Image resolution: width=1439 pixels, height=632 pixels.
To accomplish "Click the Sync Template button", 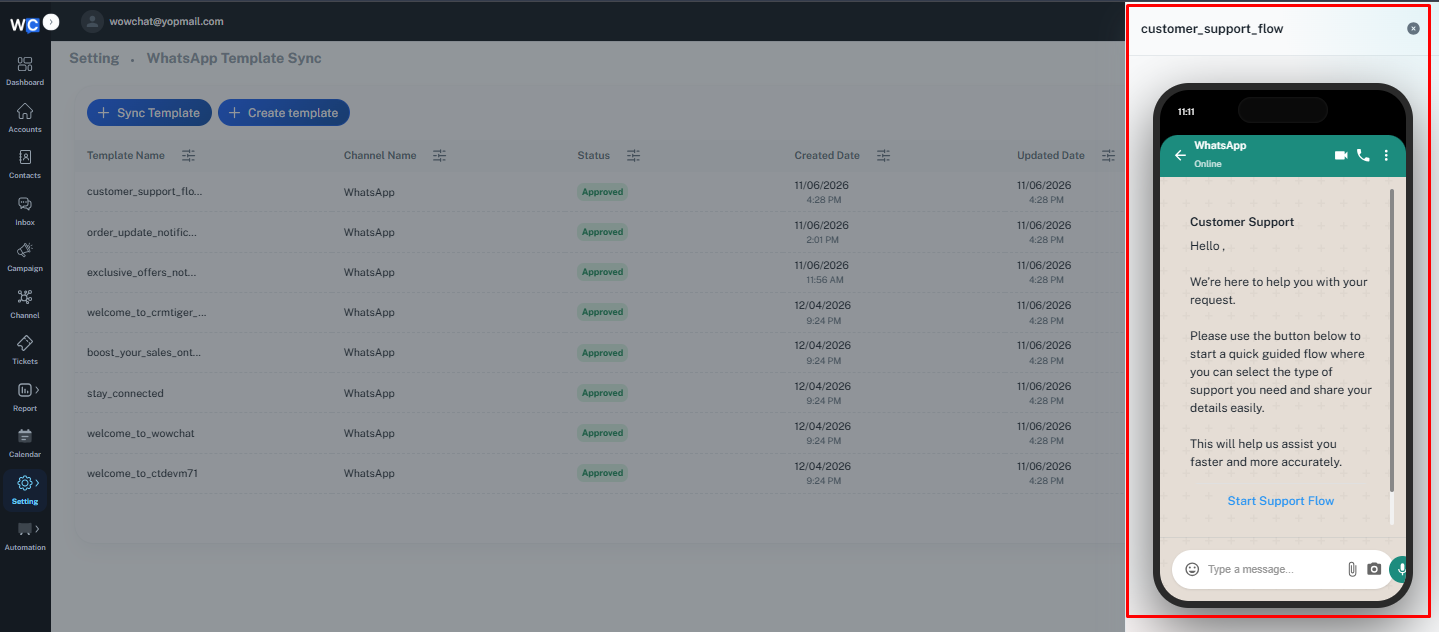I will coord(149,113).
